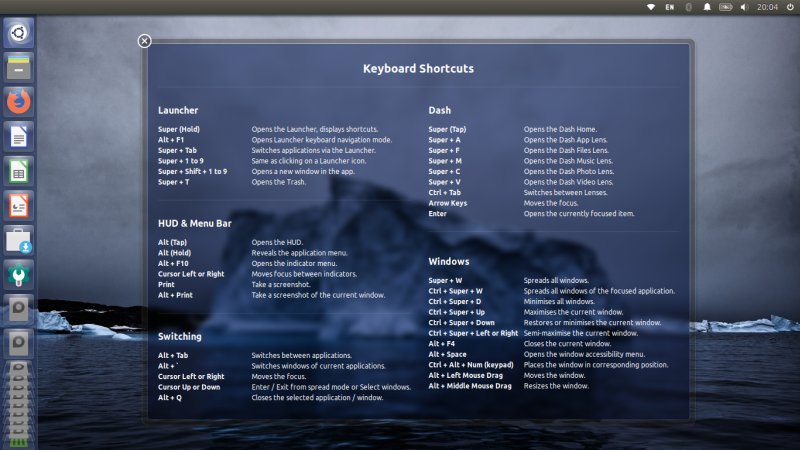800x450 pixels.
Task: Launch the Files manager from launcher
Action: (19, 67)
